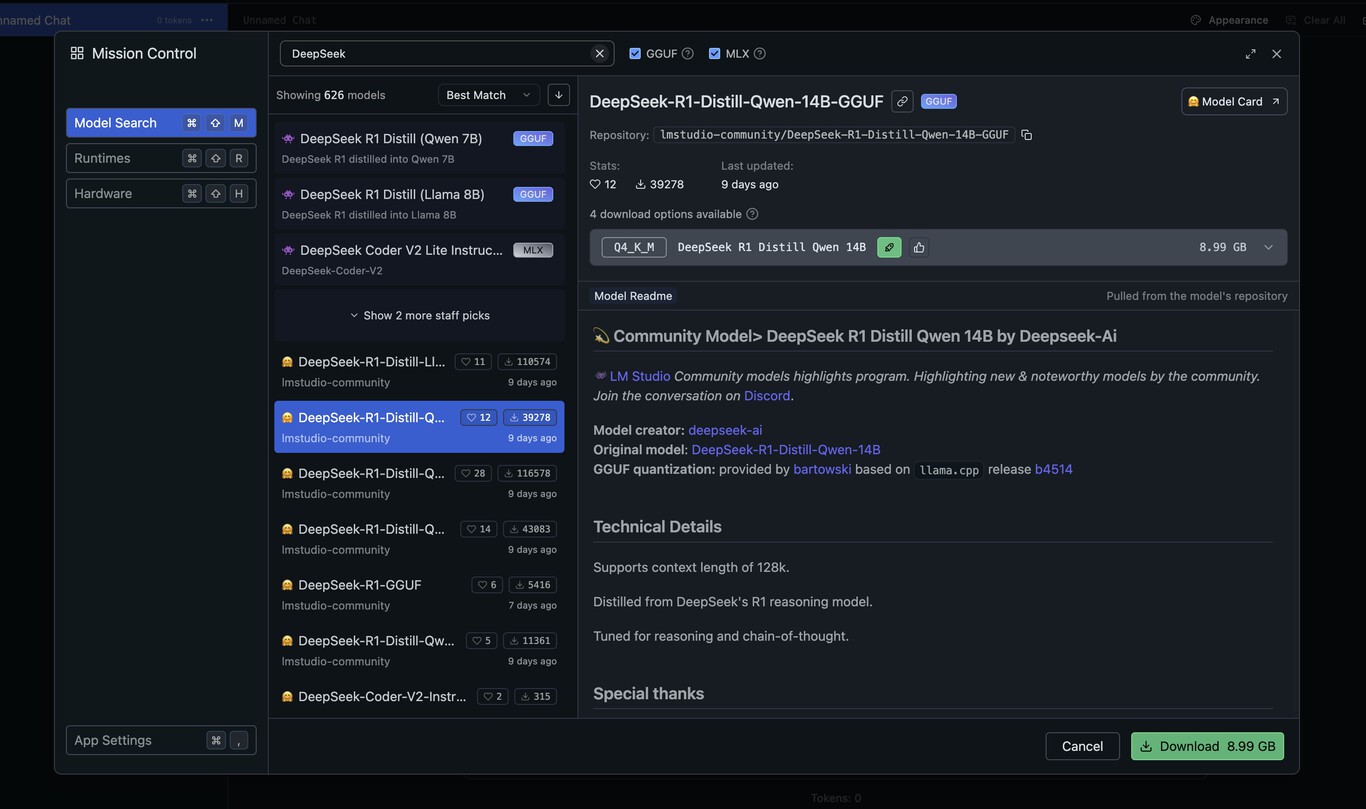Expand Mission Control to full screen
The height and width of the screenshot is (809, 1366).
1249,53
